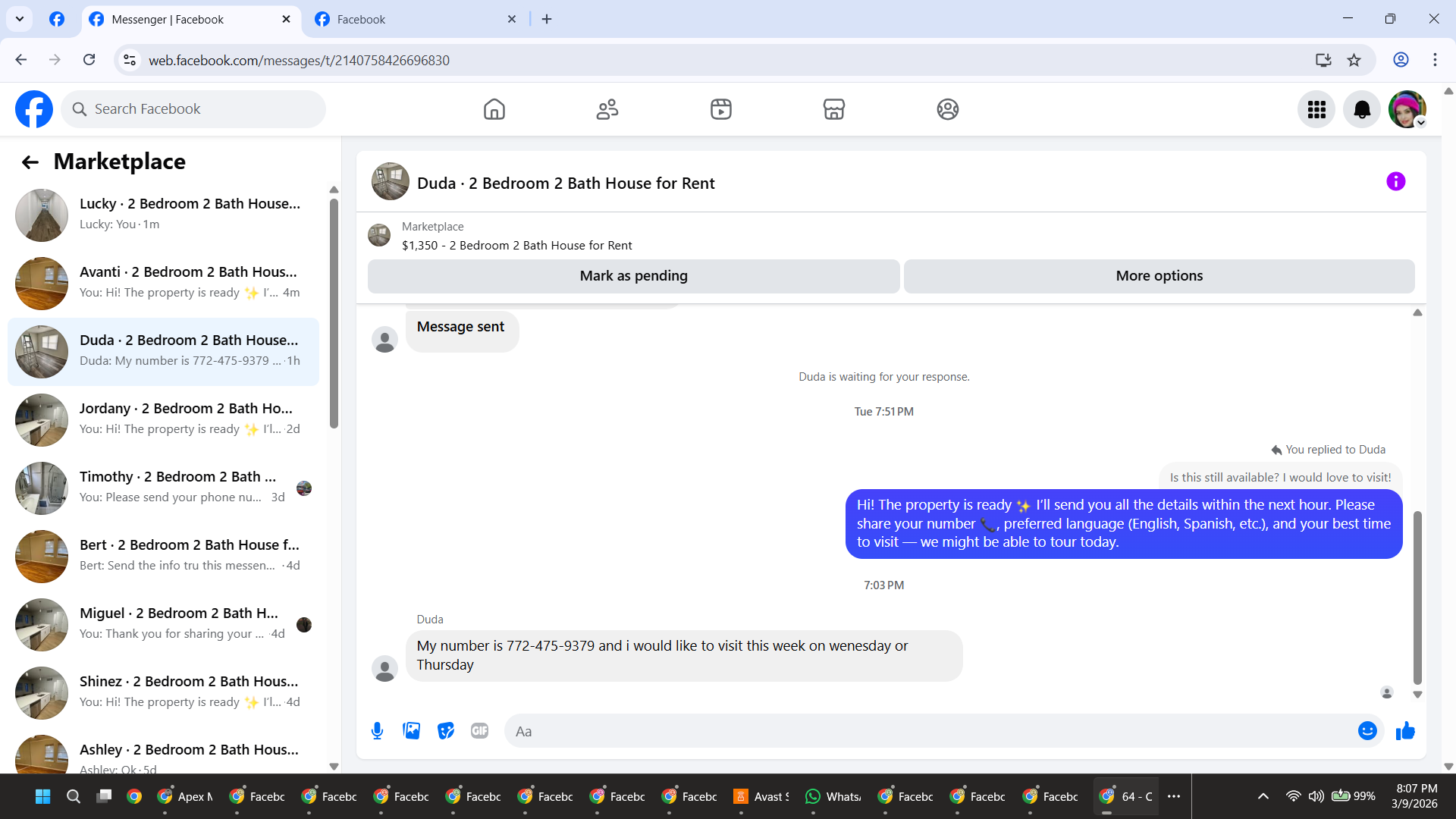Open the Facebook menu grid
The width and height of the screenshot is (1456, 819).
click(x=1316, y=110)
